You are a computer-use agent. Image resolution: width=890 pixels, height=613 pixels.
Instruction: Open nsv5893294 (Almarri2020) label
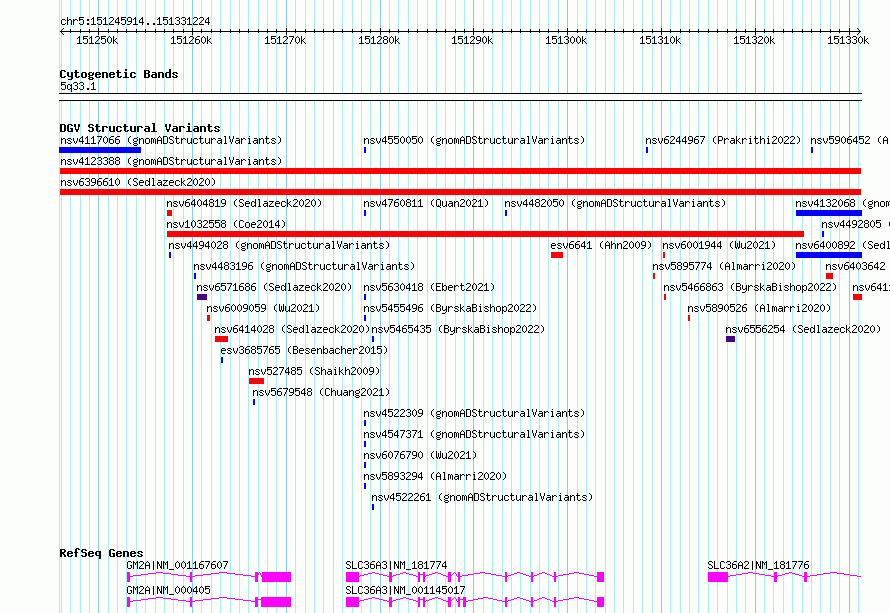click(435, 476)
